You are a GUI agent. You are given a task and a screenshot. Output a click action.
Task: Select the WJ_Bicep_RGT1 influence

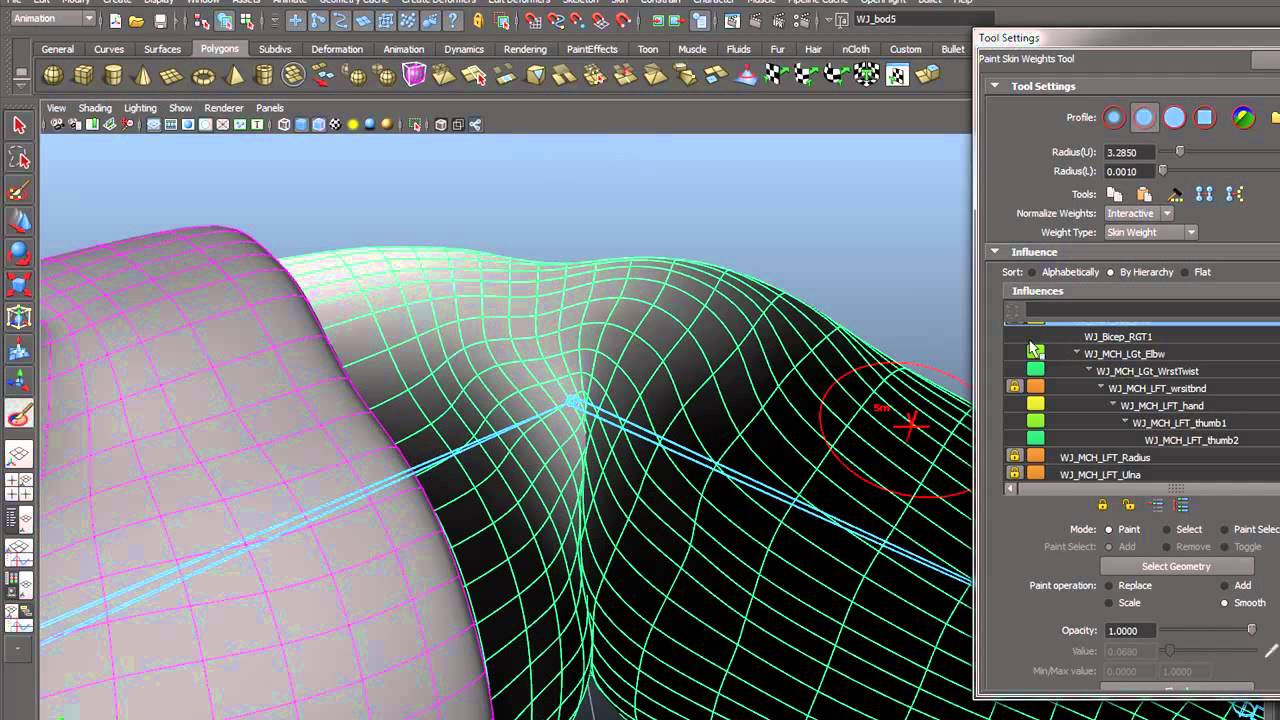1118,337
